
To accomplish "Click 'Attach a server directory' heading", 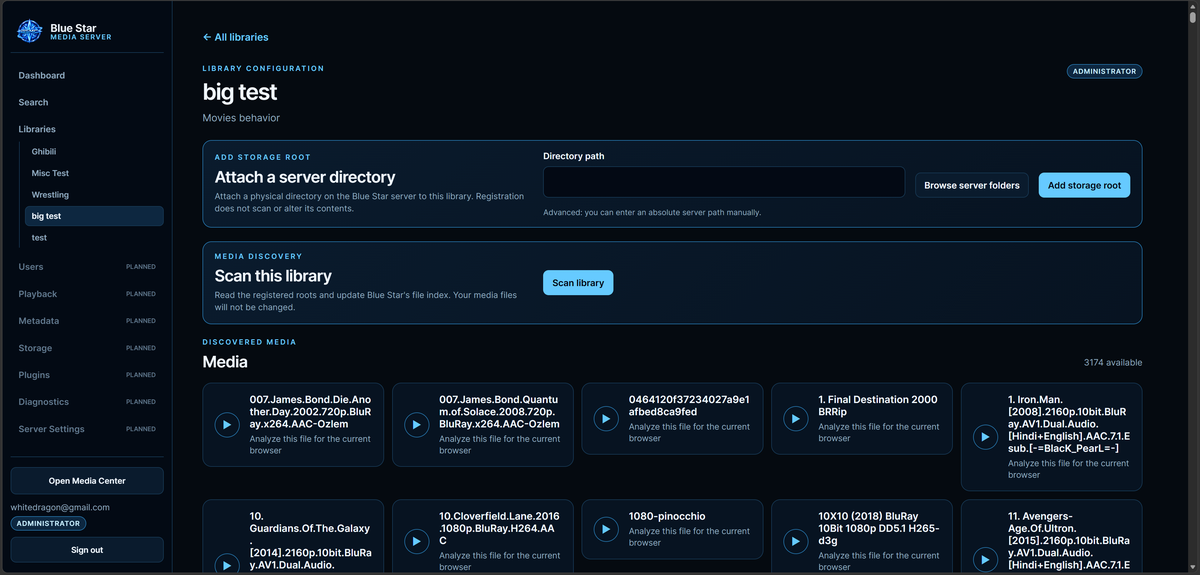I will pos(305,177).
